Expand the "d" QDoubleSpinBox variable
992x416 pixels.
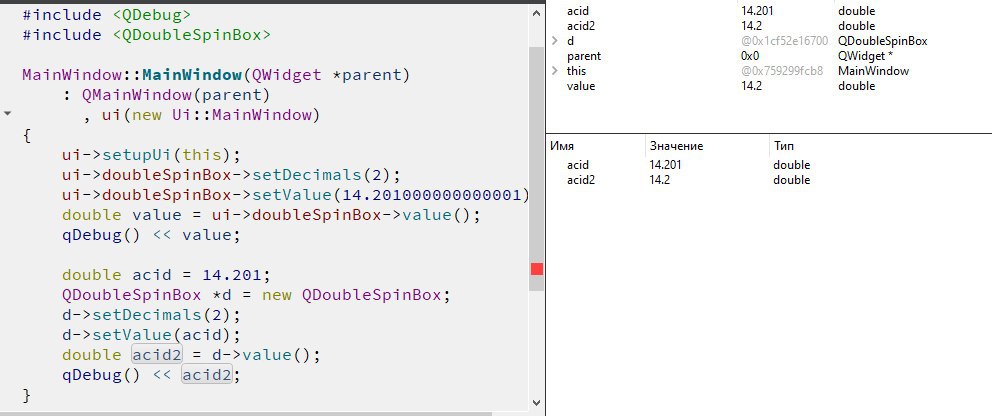(x=554, y=41)
